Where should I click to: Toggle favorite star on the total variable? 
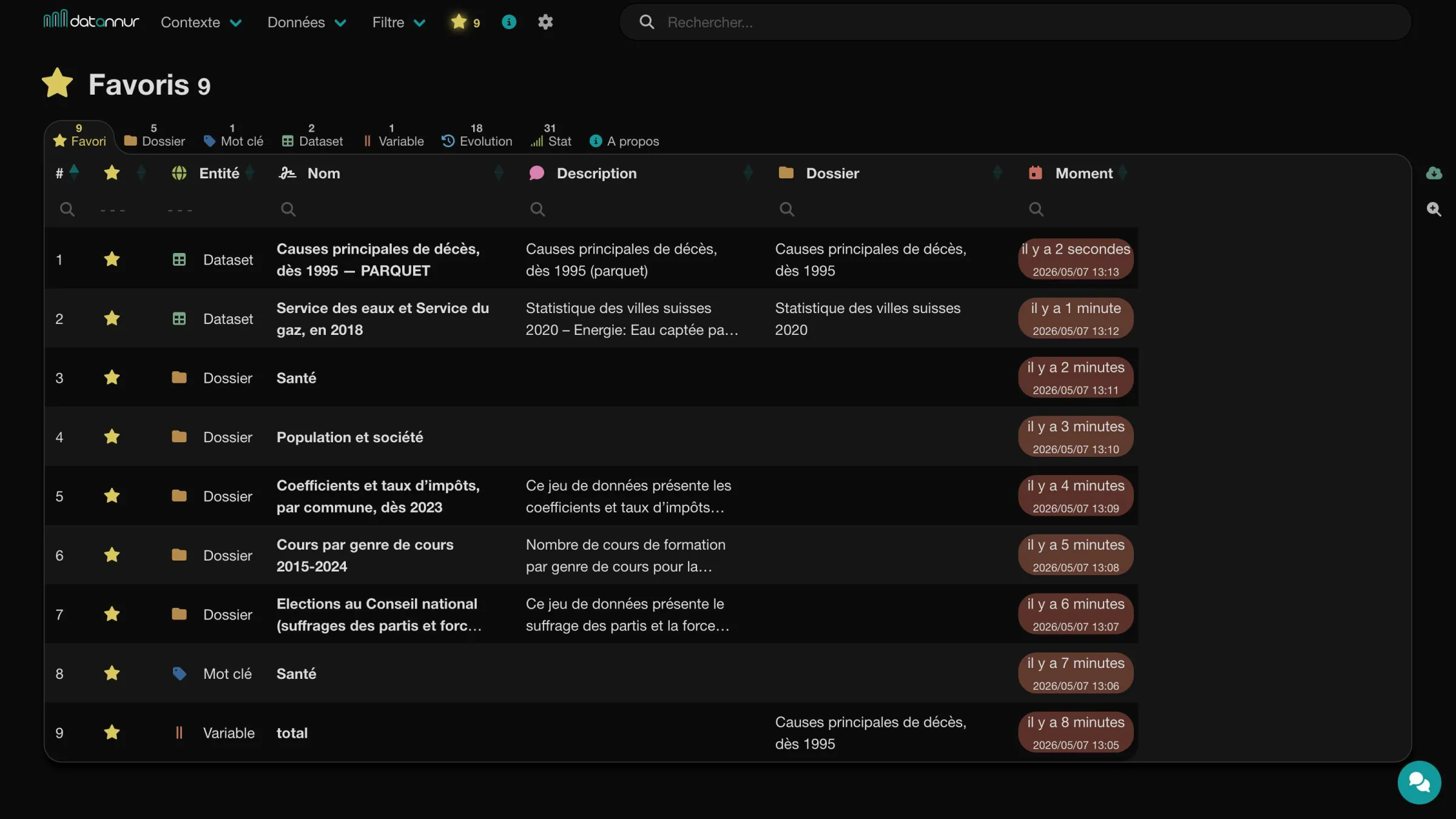click(x=112, y=732)
